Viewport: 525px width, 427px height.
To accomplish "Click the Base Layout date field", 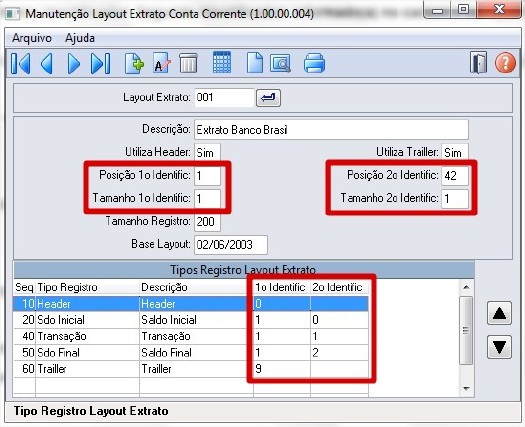I will pos(231,245).
